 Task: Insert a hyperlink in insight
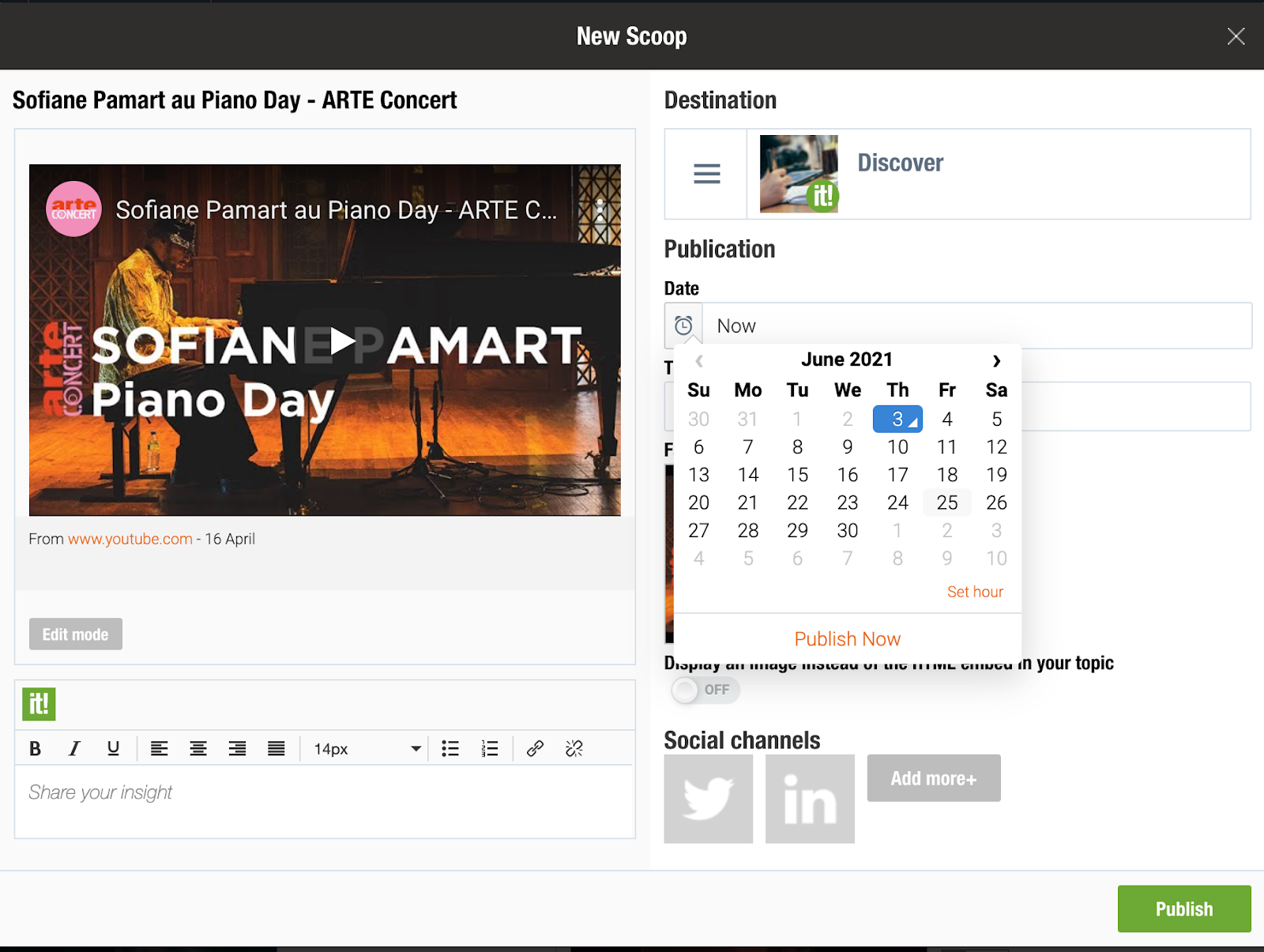[x=535, y=748]
